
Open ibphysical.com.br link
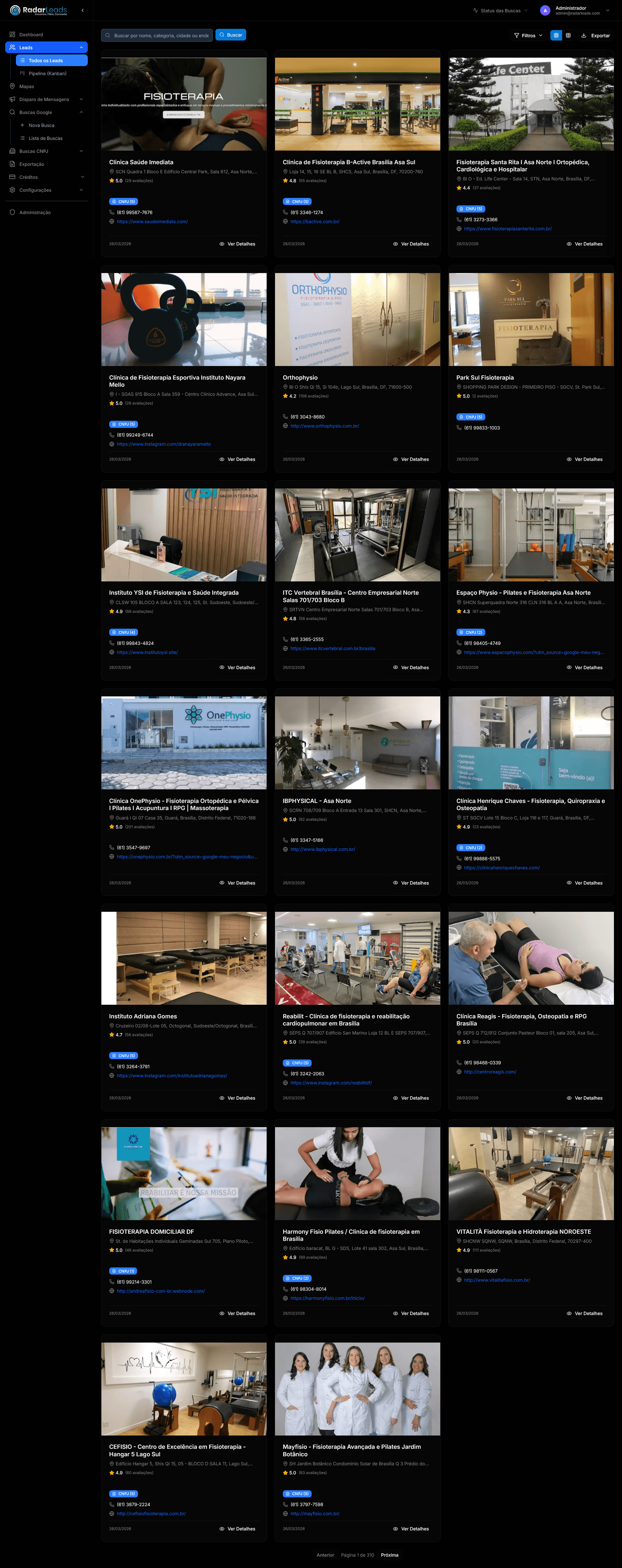(323, 849)
